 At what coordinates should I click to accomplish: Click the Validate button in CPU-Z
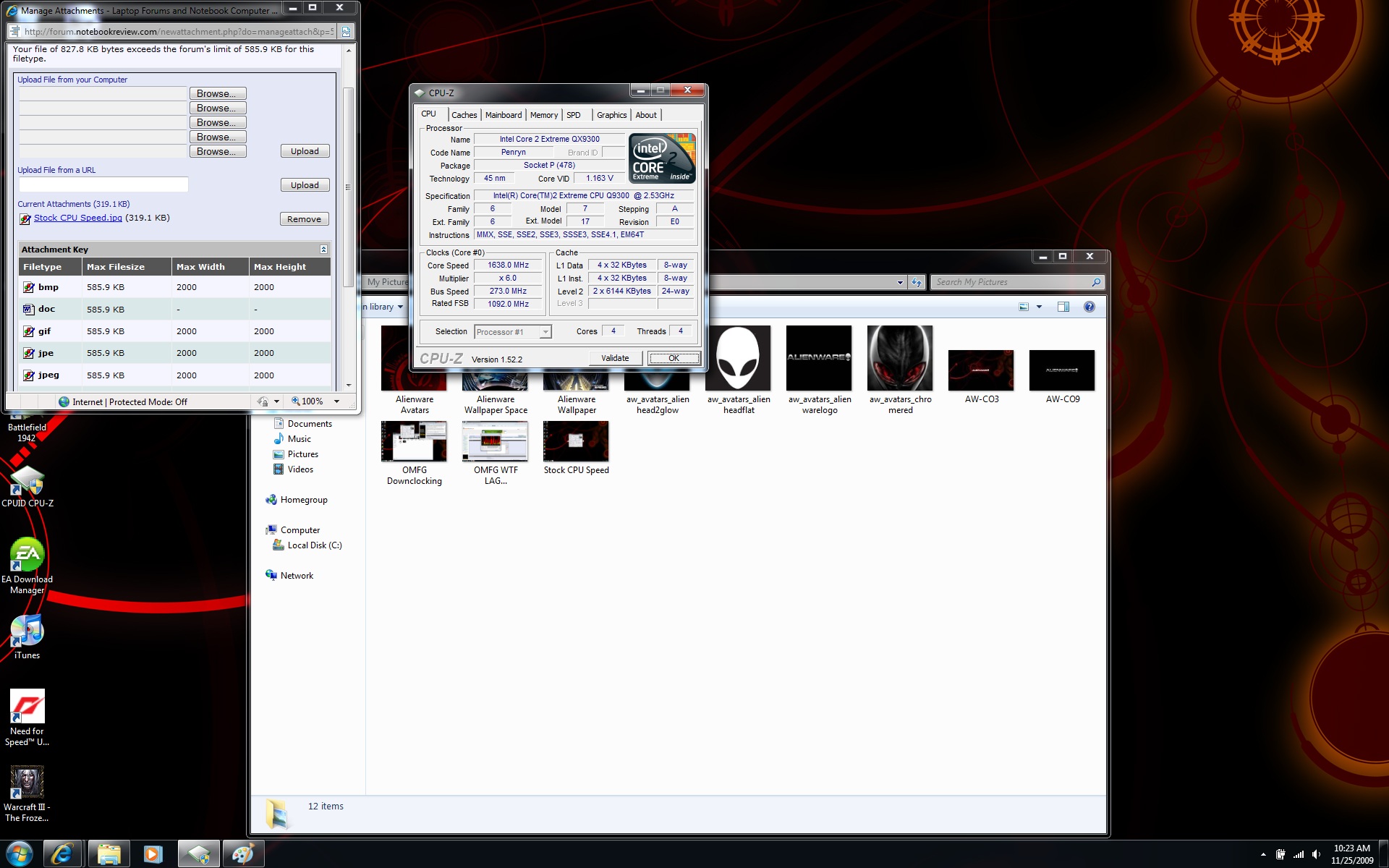[615, 358]
